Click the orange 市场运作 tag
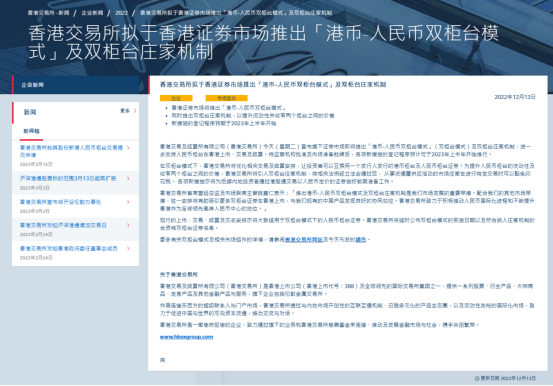 (x=226, y=98)
